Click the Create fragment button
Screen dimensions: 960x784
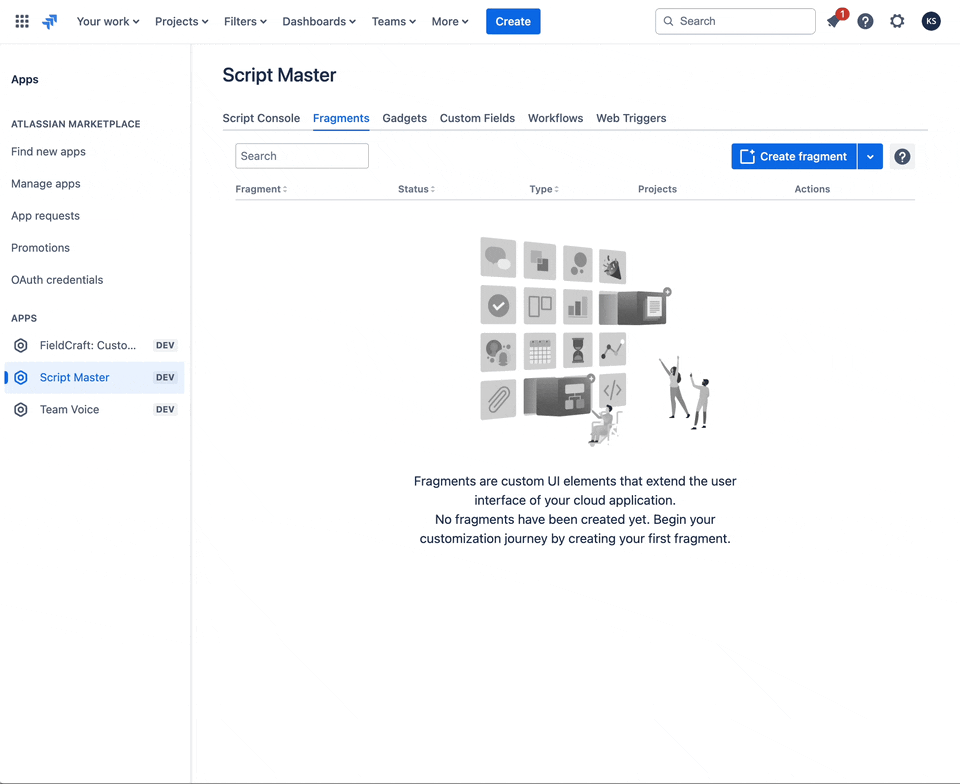794,156
